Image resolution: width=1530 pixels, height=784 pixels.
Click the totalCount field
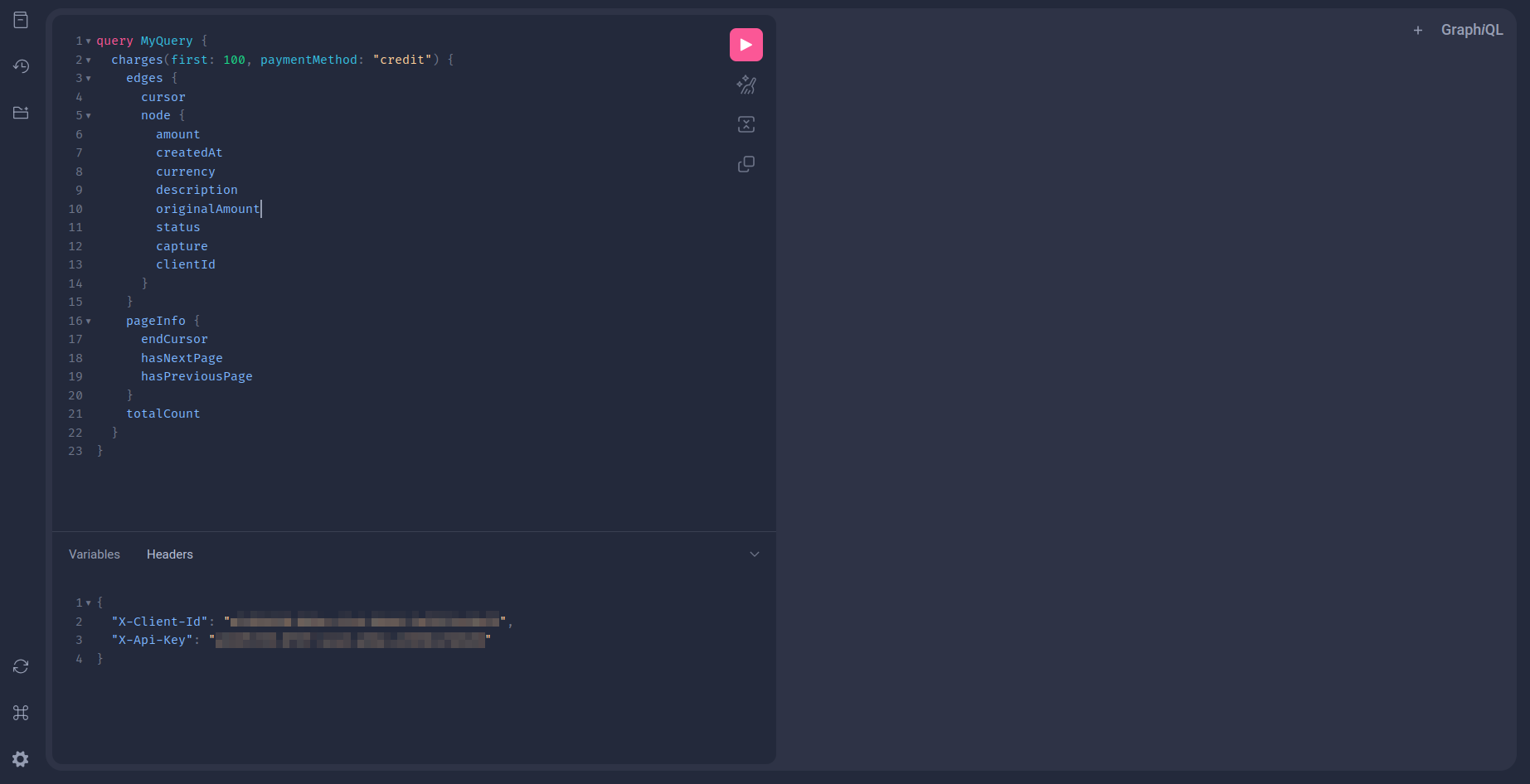point(163,414)
